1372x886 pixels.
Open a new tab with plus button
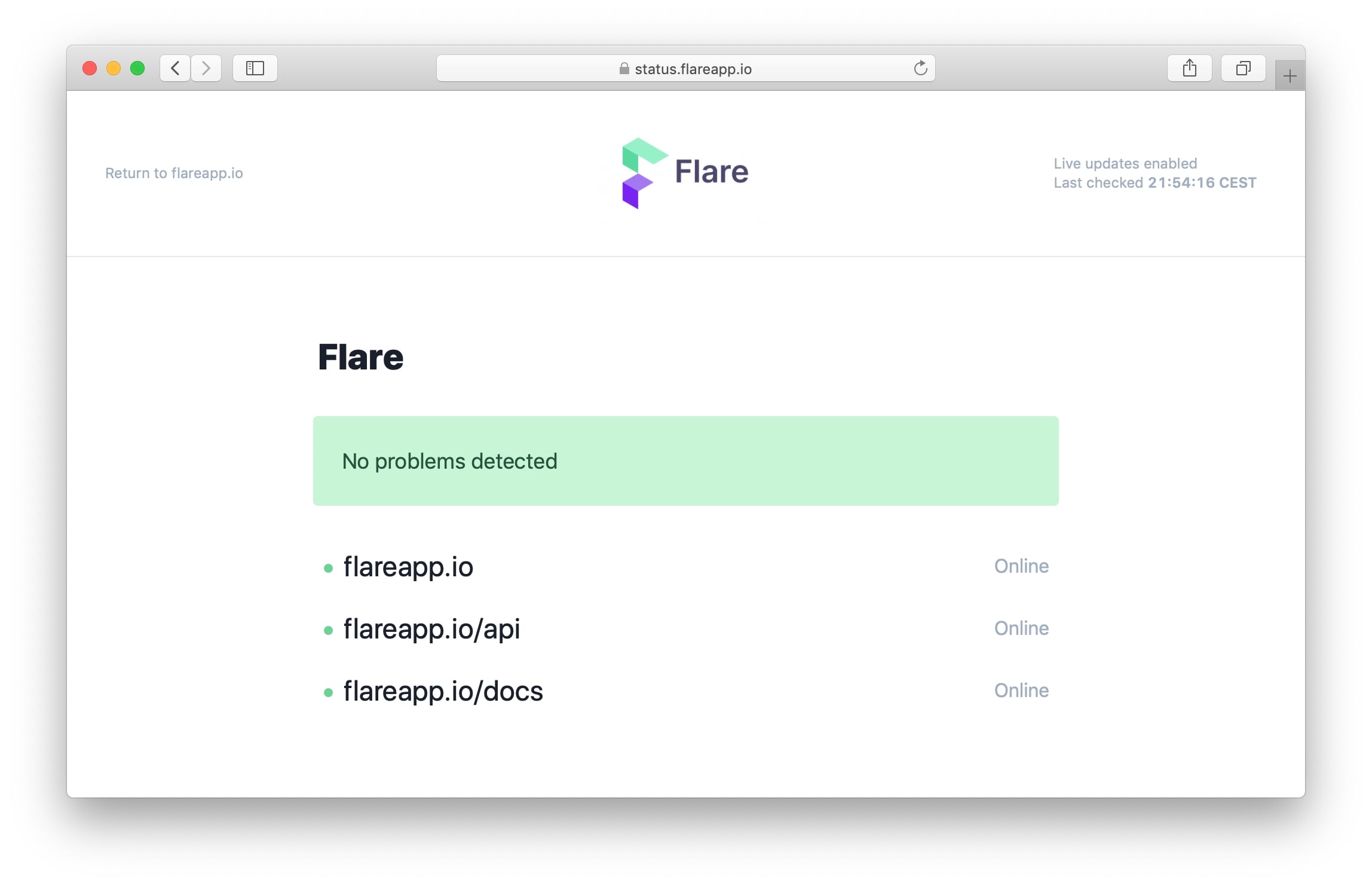[x=1290, y=76]
